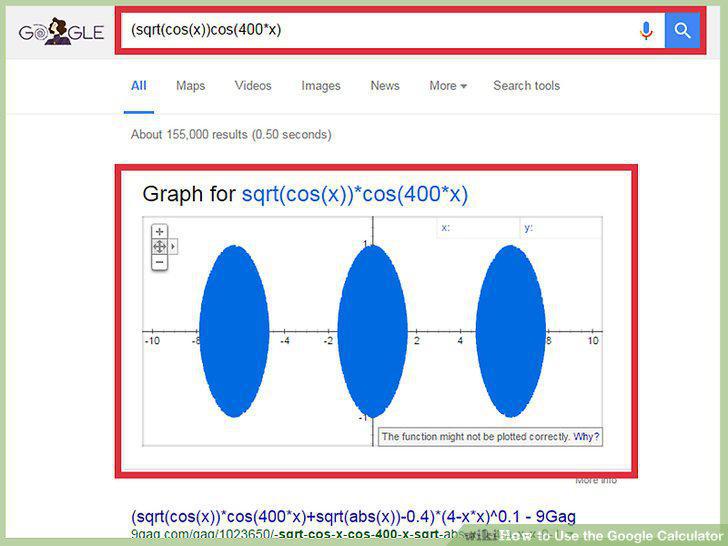
Task: Zoom out of graph with minus button
Action: coord(159,262)
